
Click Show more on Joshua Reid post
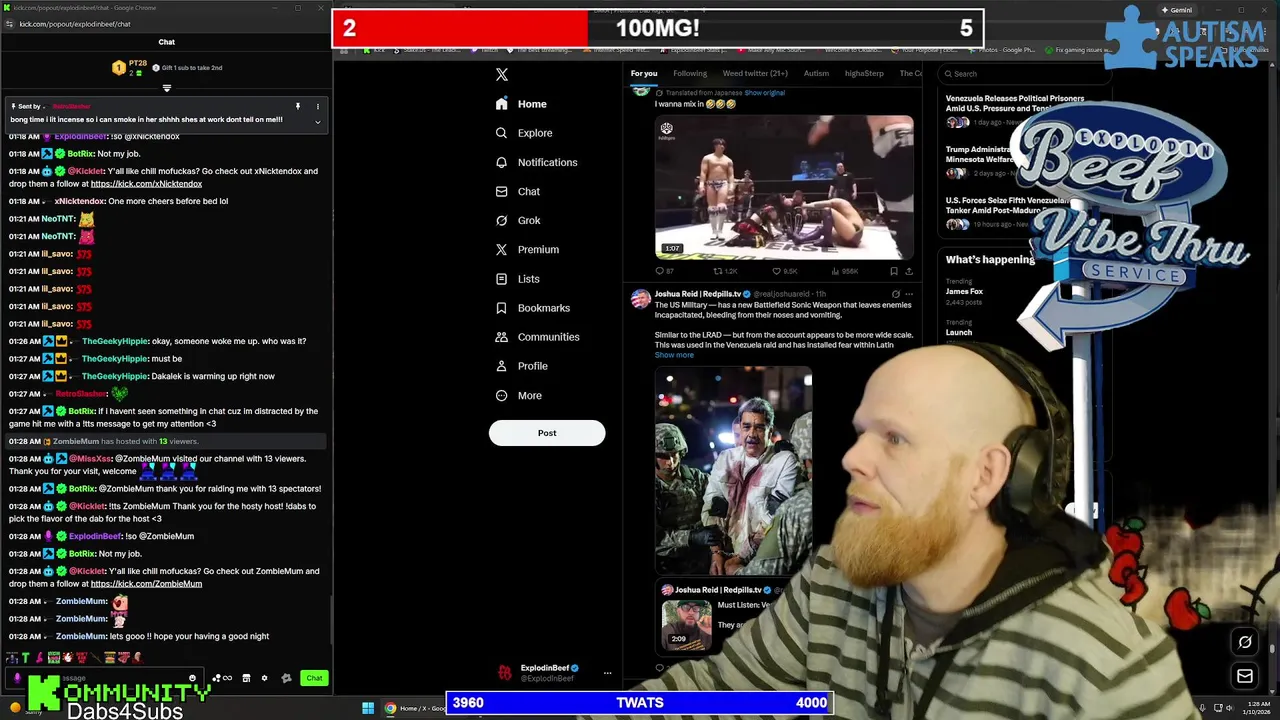pos(674,355)
